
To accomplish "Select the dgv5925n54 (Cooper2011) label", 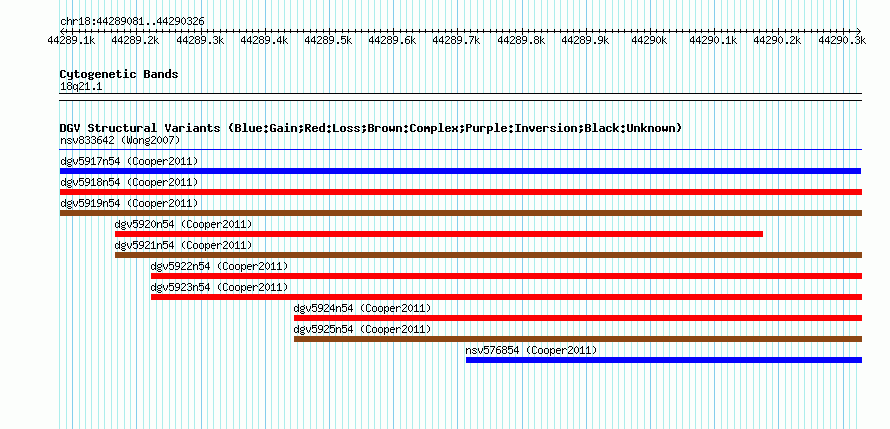I will point(363,329).
